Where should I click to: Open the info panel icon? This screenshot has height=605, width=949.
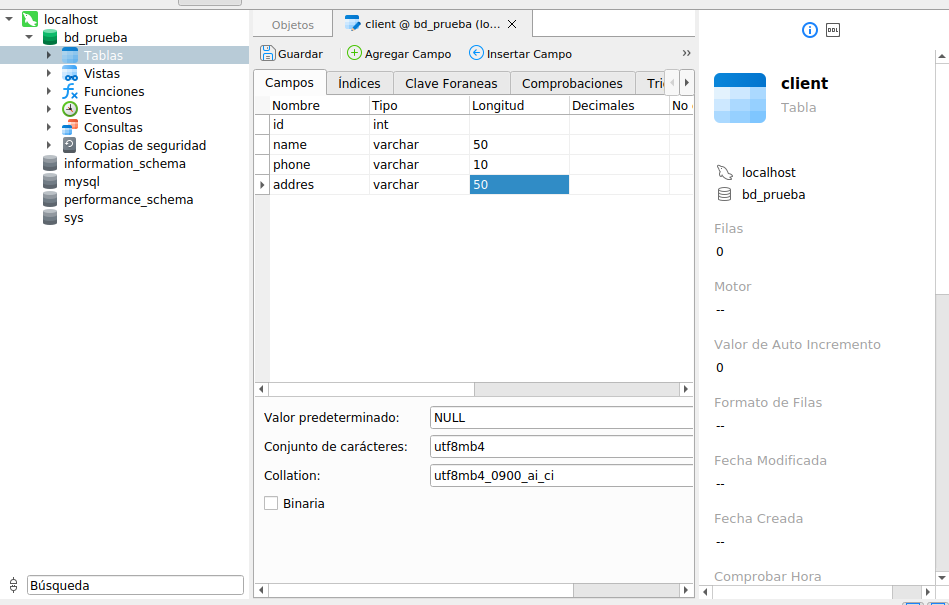coord(810,30)
